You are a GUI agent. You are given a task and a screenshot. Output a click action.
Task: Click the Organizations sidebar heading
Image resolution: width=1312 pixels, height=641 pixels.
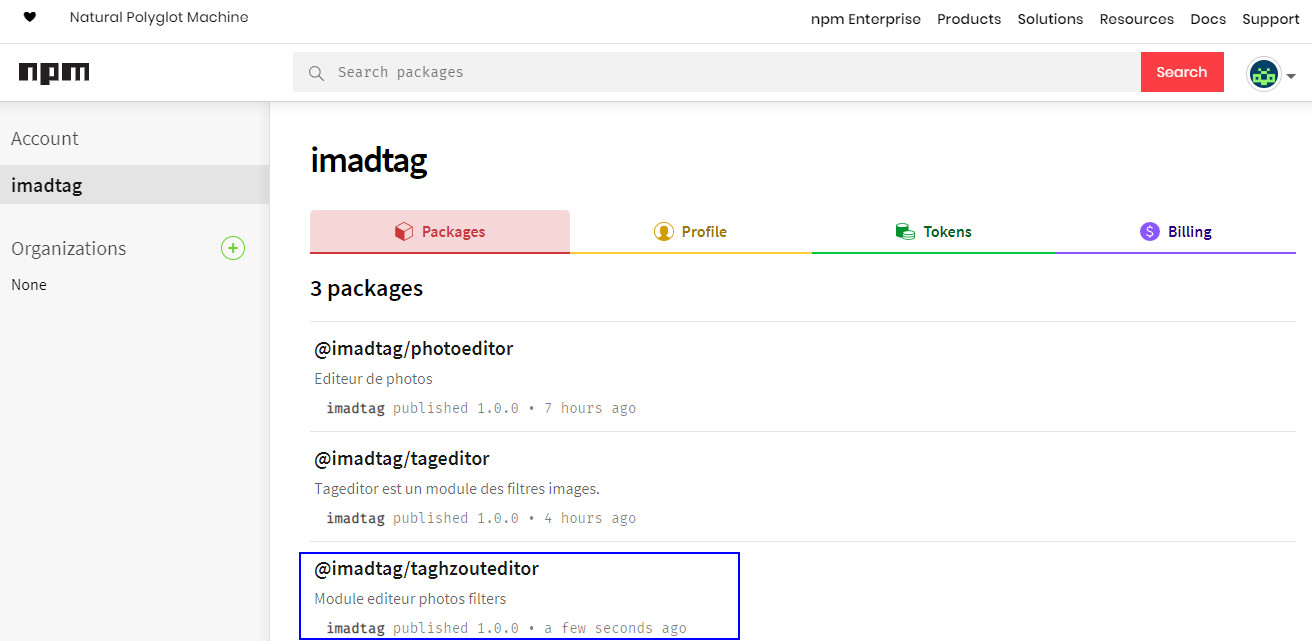coord(69,248)
